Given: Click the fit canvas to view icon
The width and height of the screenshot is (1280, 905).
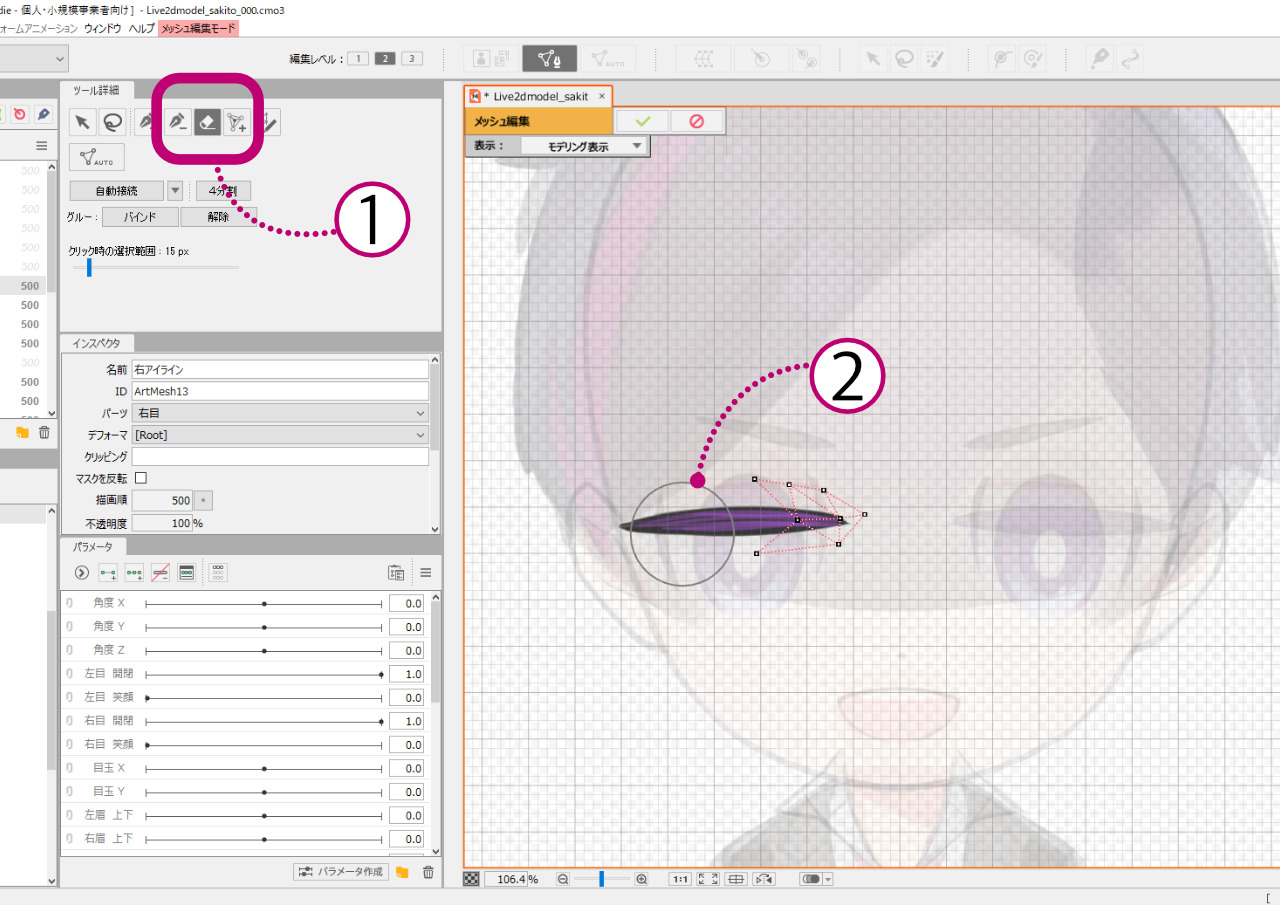Looking at the screenshot, I should (708, 879).
